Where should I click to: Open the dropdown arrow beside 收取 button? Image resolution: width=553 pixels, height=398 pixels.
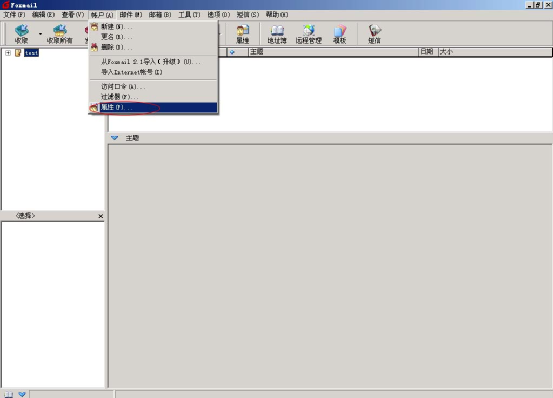click(40, 34)
